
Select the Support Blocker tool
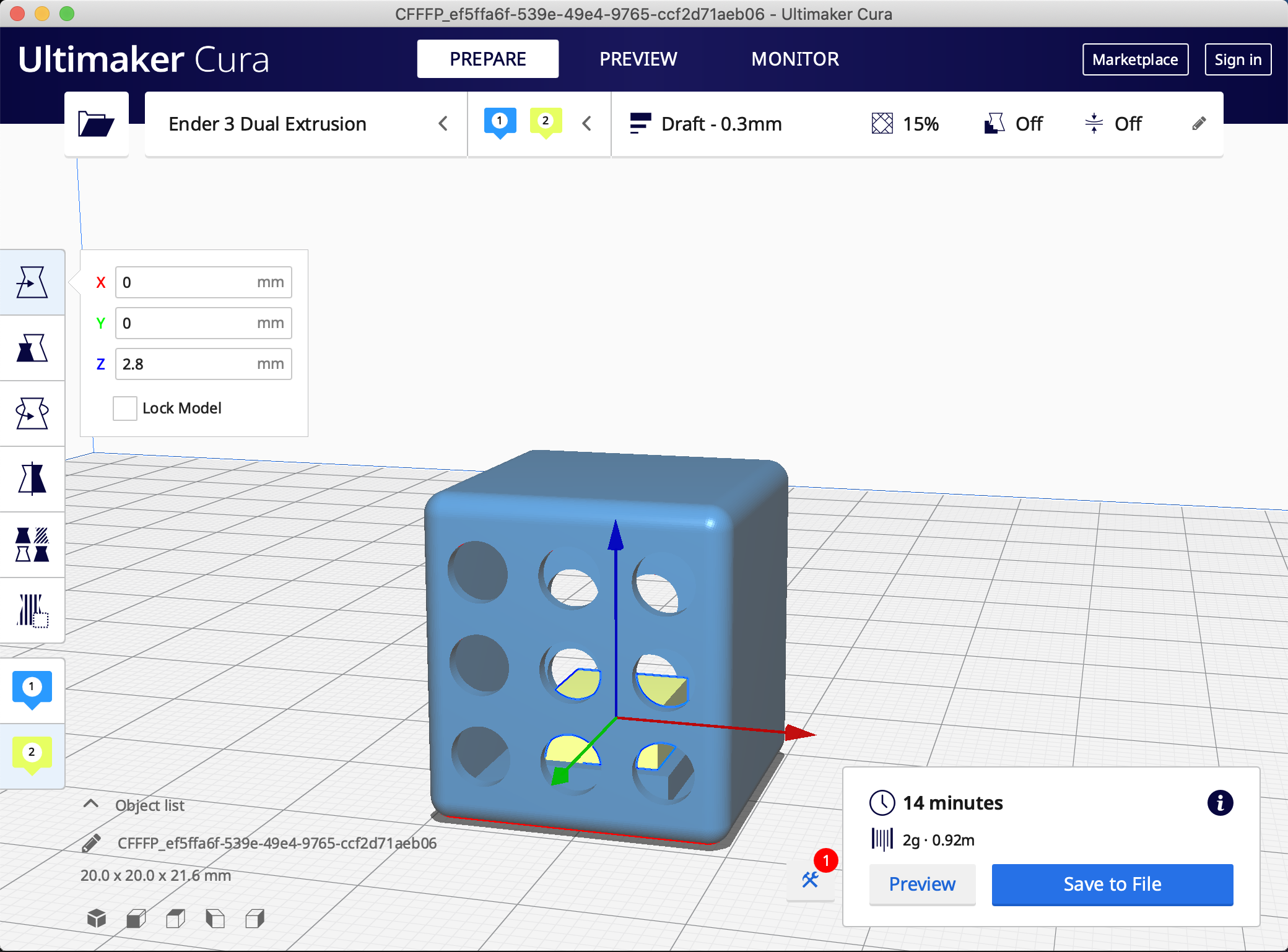[32, 611]
